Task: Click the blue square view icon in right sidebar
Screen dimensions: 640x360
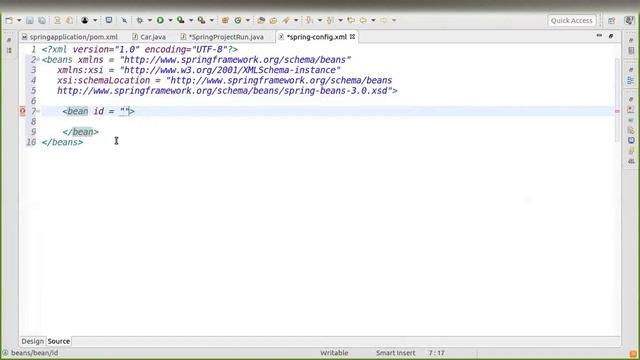Action: 631,140
